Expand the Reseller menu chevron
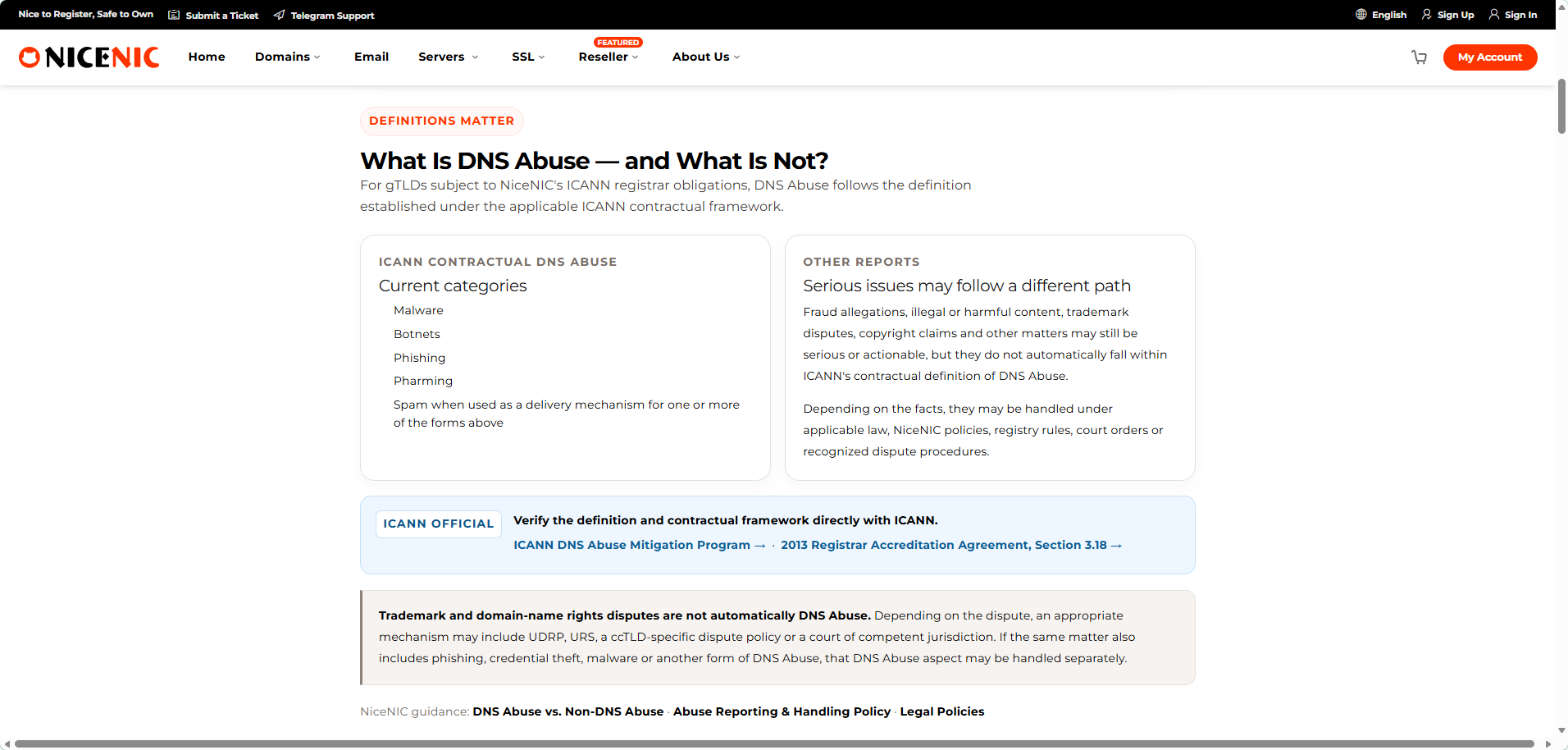The height and width of the screenshot is (750, 1568). click(635, 57)
